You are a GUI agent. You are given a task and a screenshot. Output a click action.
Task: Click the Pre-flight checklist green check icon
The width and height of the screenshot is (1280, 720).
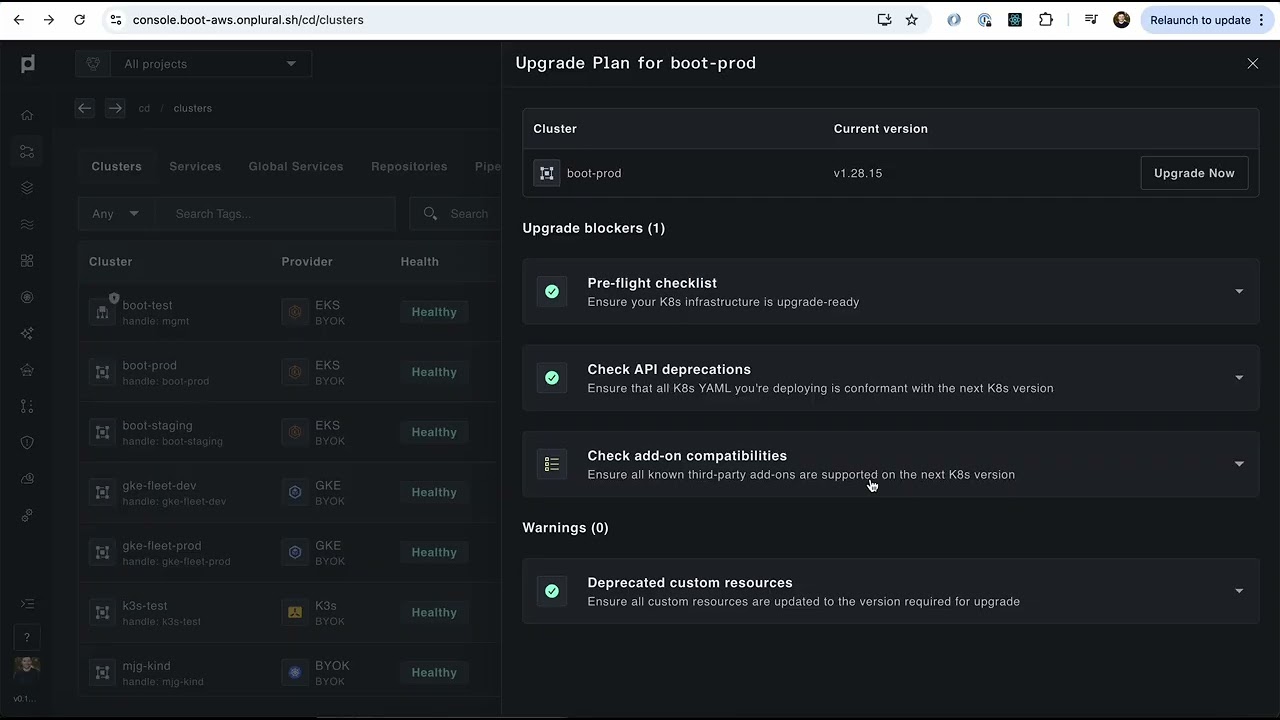pyautogui.click(x=552, y=292)
